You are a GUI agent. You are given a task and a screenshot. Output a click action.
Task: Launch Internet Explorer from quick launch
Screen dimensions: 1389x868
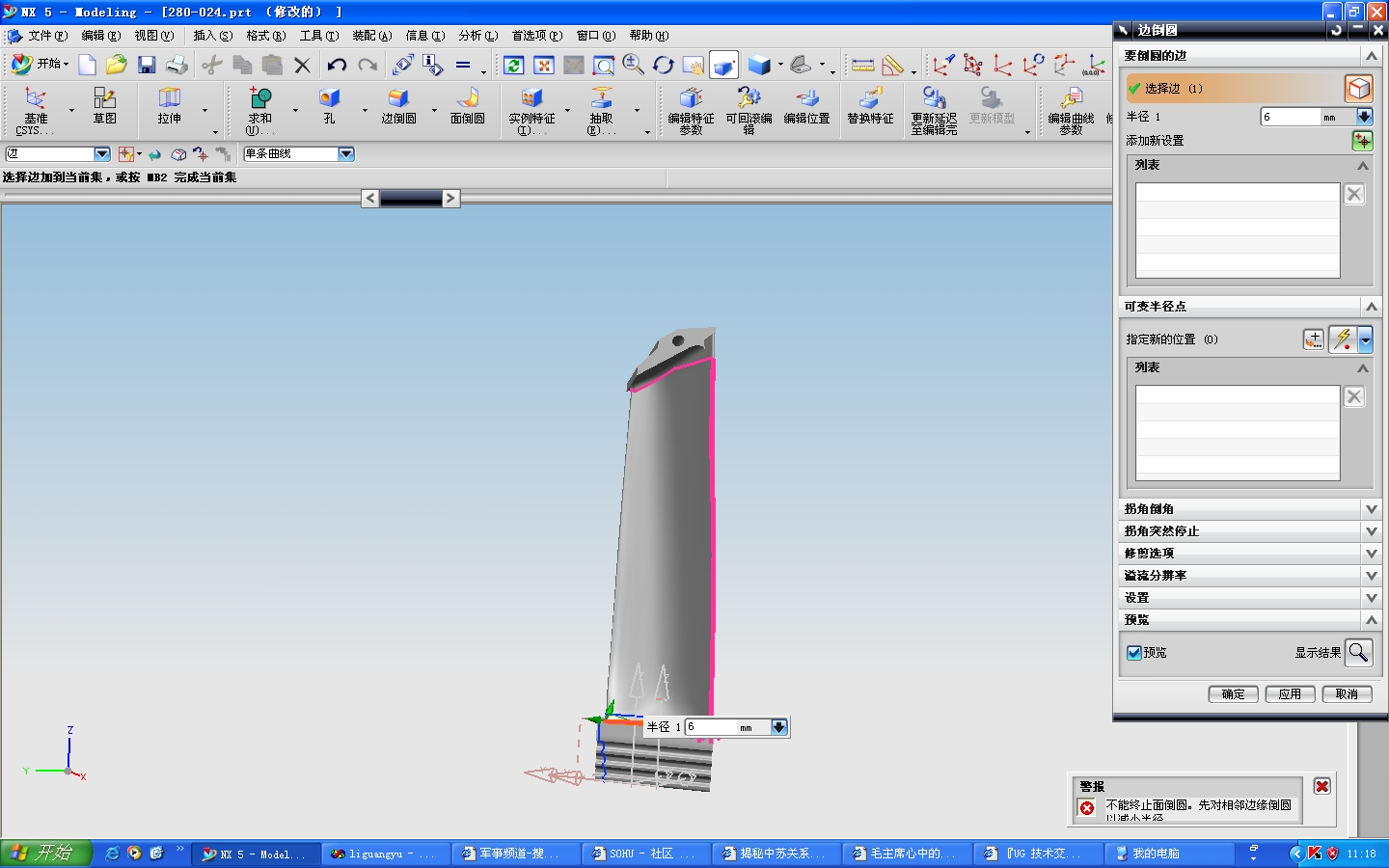click(x=113, y=854)
